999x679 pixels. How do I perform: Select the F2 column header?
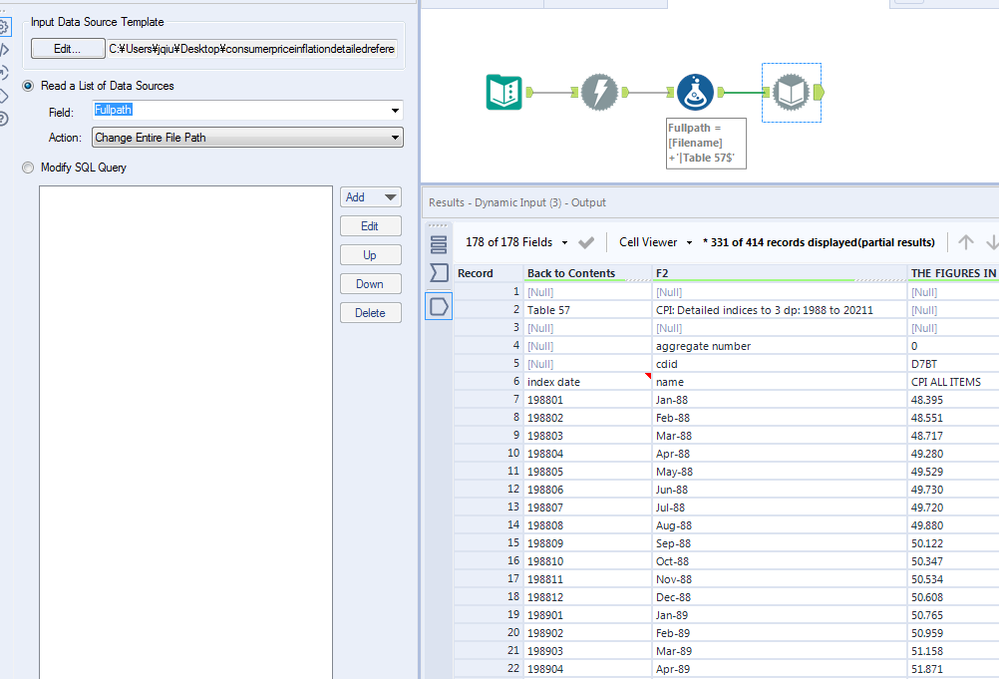click(x=780, y=273)
